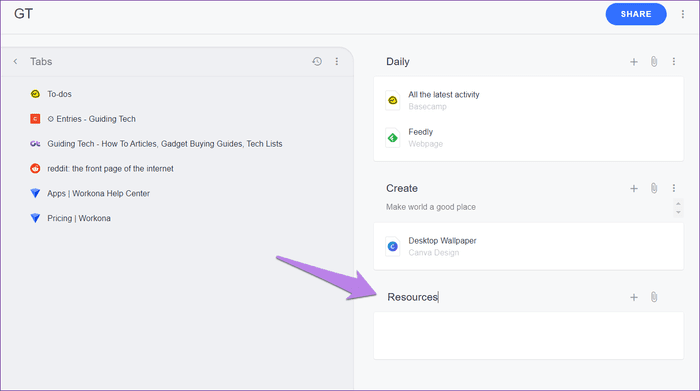Open Create section three-dot menu

[x=674, y=188]
